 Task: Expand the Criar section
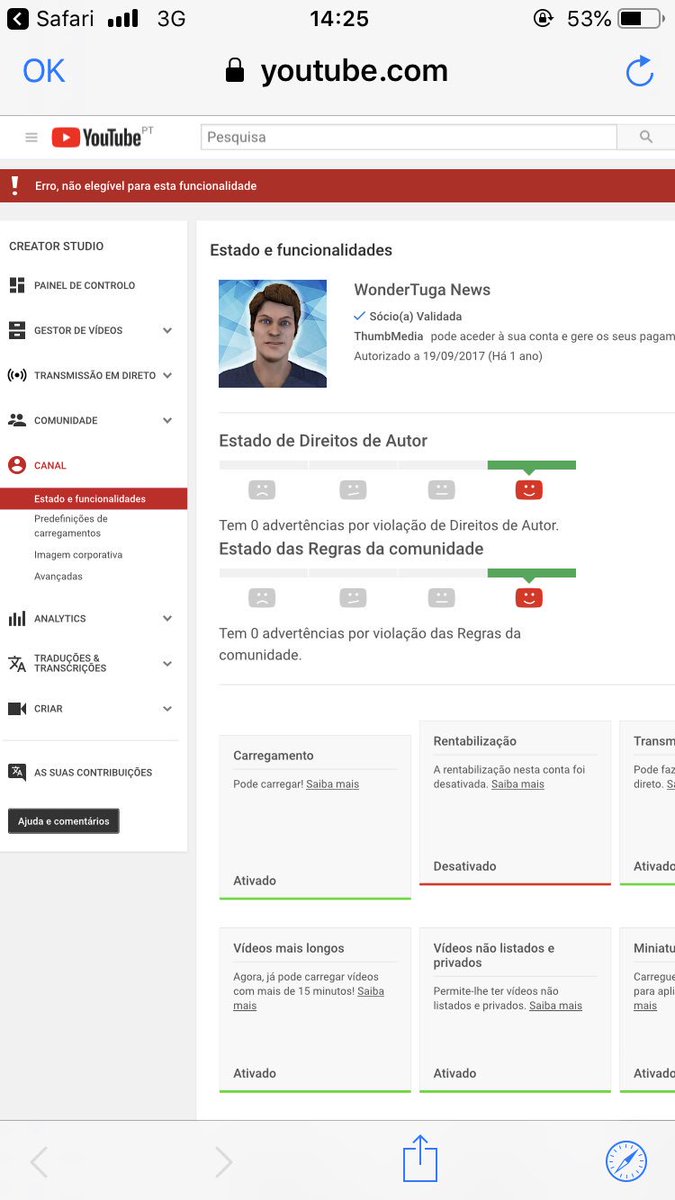click(167, 709)
